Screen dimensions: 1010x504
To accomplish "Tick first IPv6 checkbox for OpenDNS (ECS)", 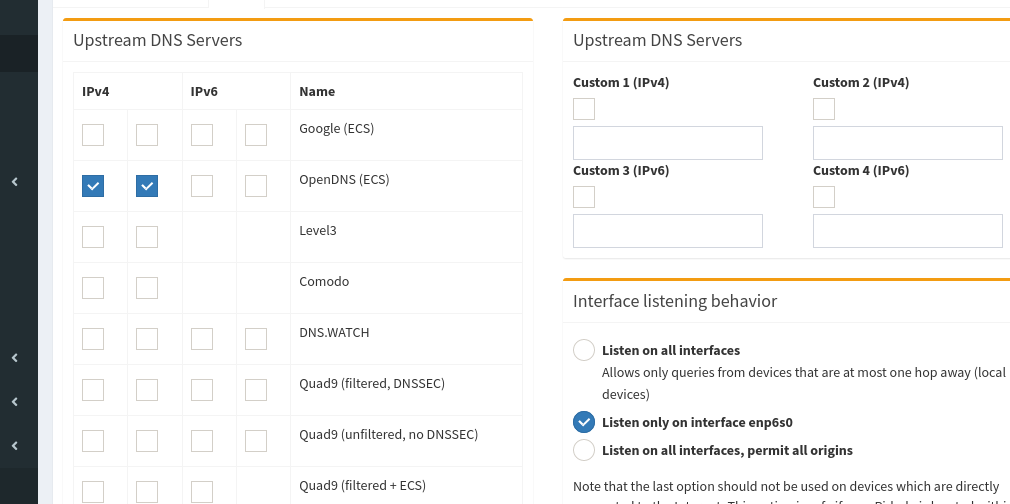I will coord(202,186).
